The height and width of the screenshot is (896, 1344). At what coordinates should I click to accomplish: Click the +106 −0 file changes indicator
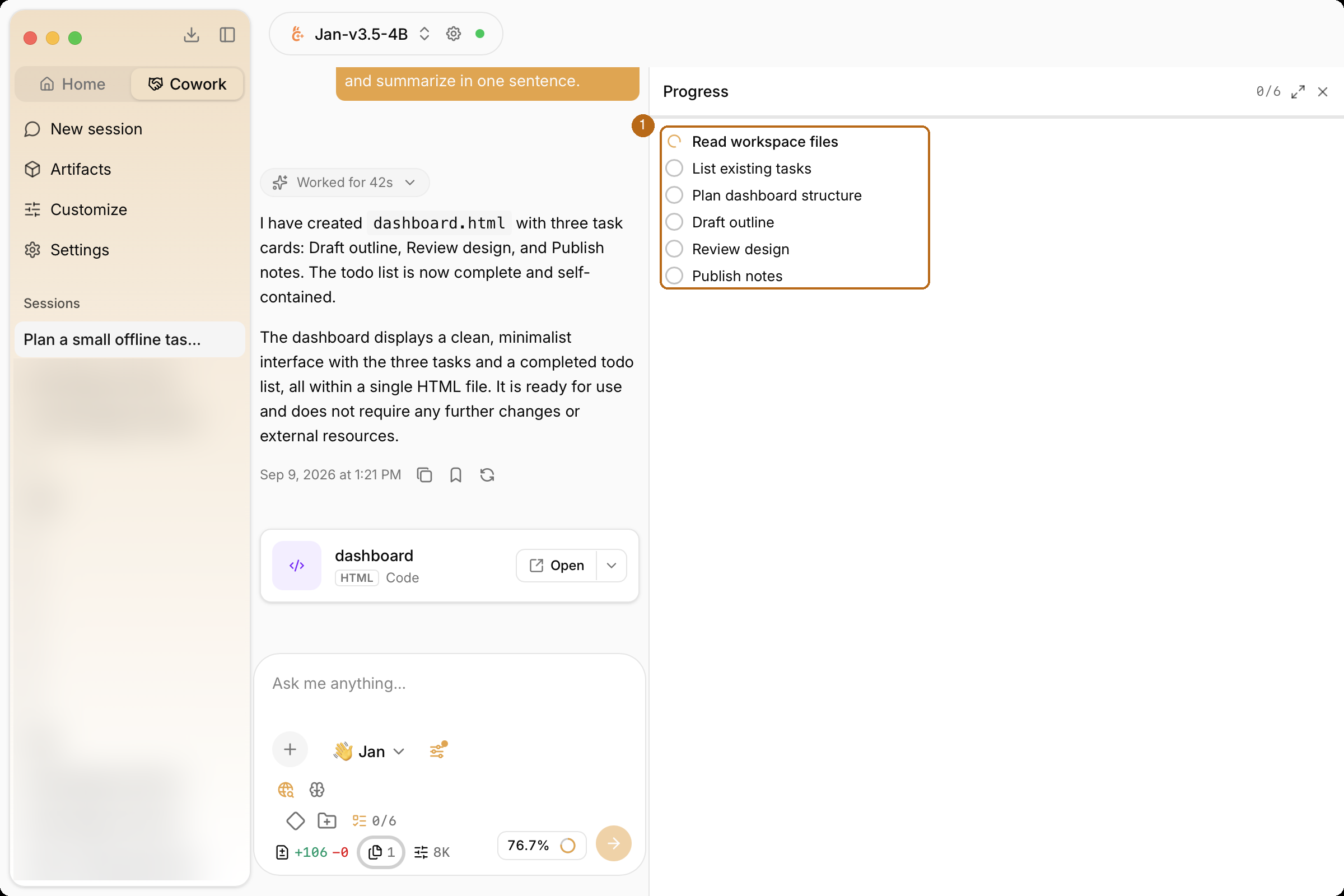coord(312,852)
